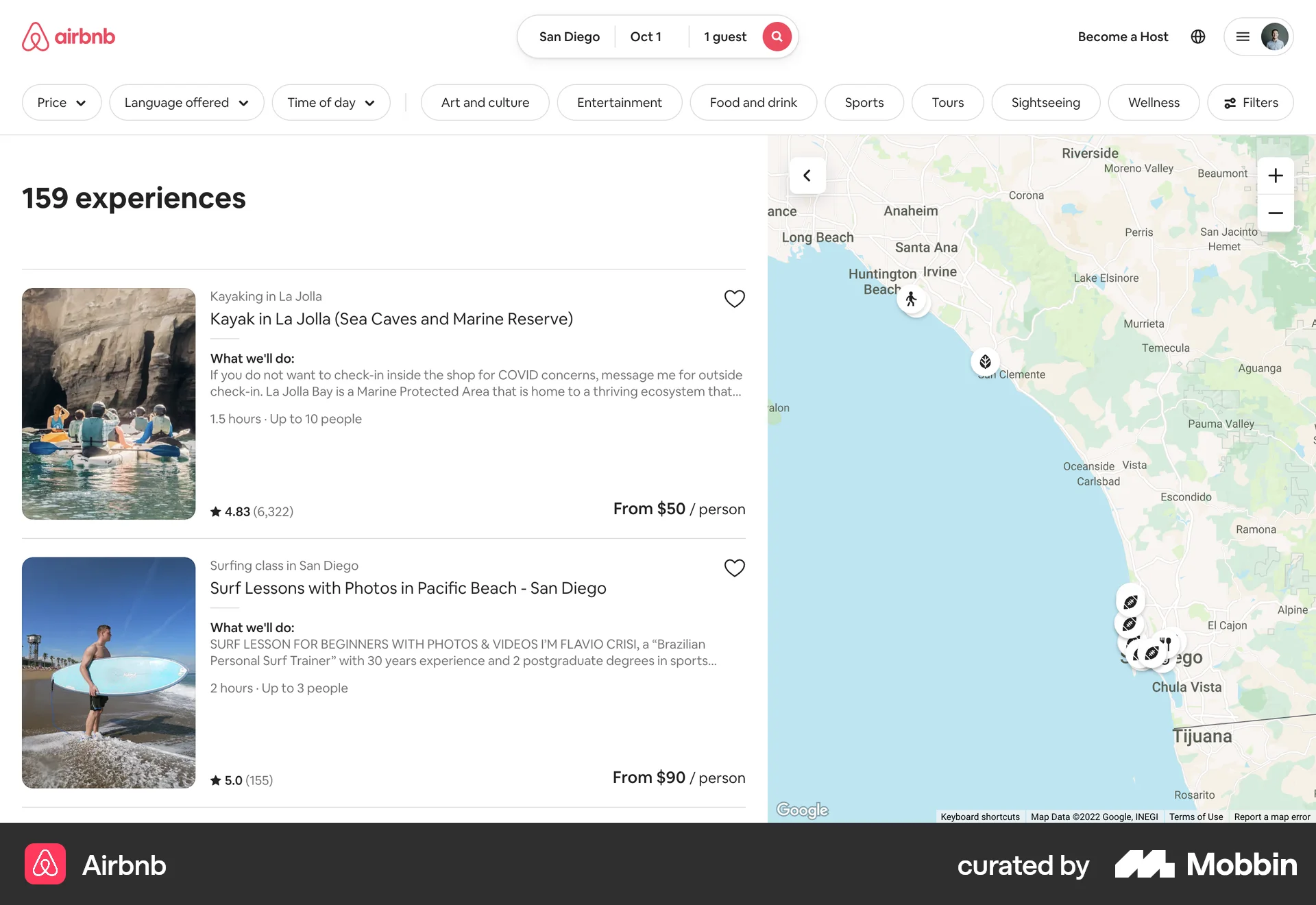The height and width of the screenshot is (905, 1316).
Task: Save Kayak in La Jolla to wishlist
Action: [x=734, y=298]
